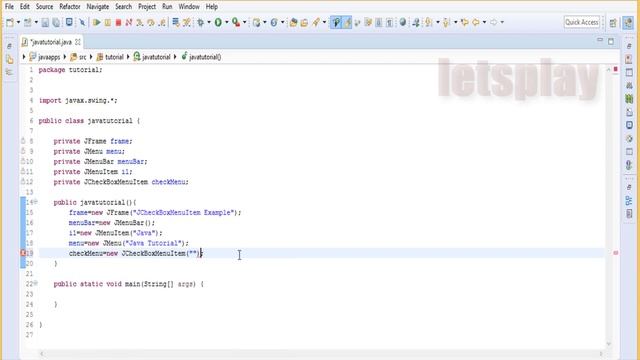Open the coverage run dropdown arrow
The height and width of the screenshot is (360, 640).
coord(244,22)
